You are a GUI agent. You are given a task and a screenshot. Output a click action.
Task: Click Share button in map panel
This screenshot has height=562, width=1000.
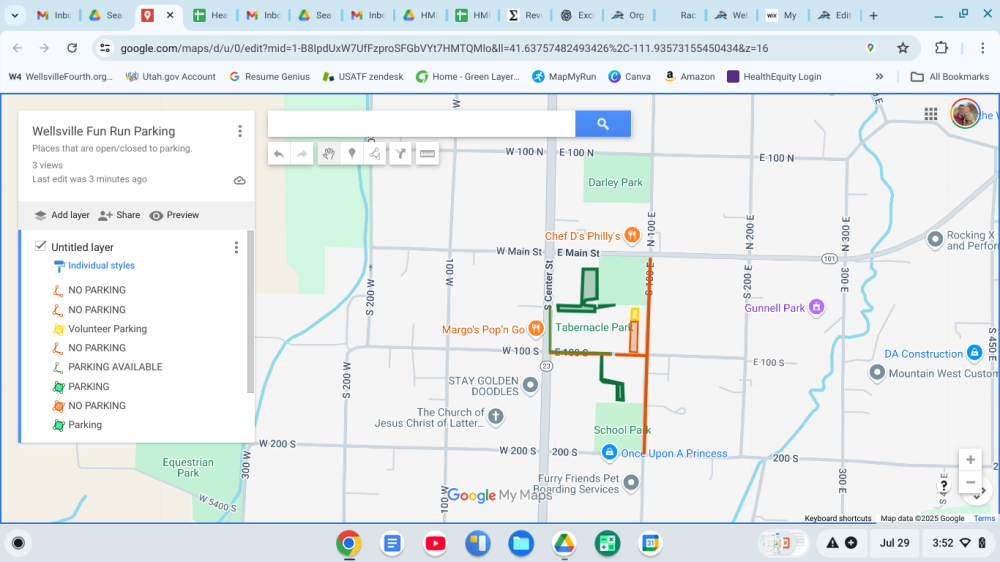pyautogui.click(x=119, y=215)
